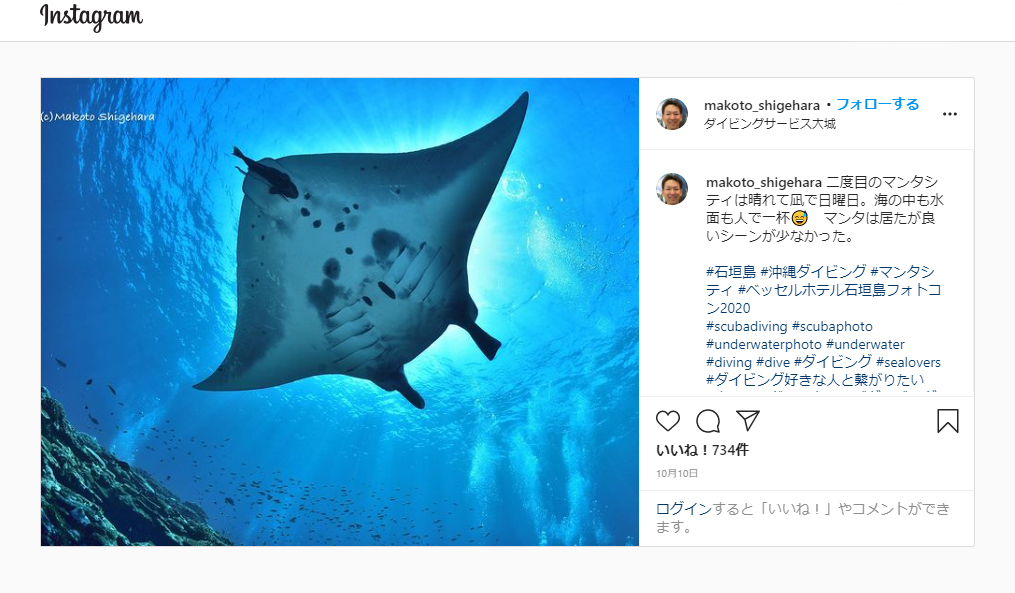The image size is (1015, 593).
Task: Open comments with the speech bubble icon
Action: click(x=708, y=421)
